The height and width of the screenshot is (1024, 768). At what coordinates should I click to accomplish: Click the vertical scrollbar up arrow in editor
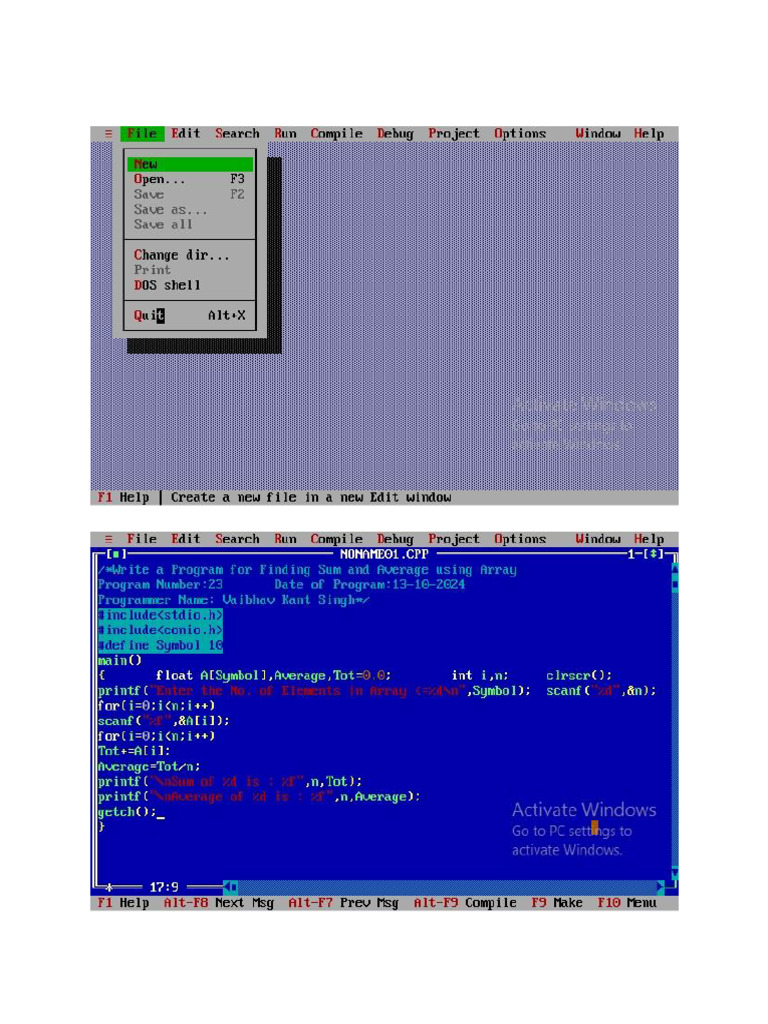pyautogui.click(x=675, y=569)
